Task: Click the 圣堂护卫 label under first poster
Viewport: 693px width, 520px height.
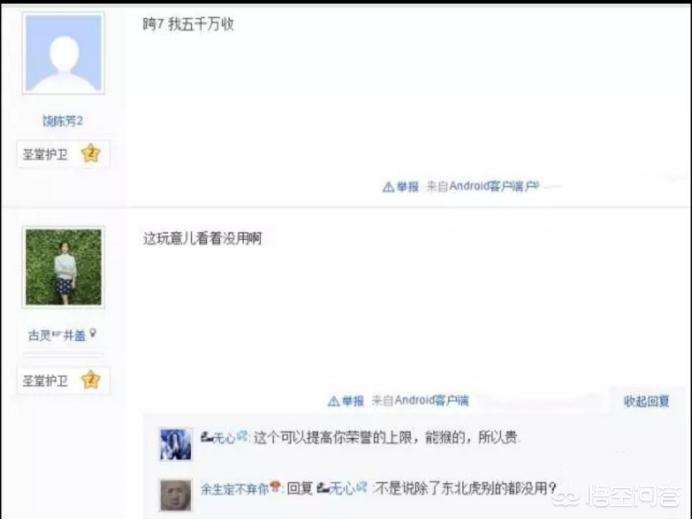Action: (45, 154)
